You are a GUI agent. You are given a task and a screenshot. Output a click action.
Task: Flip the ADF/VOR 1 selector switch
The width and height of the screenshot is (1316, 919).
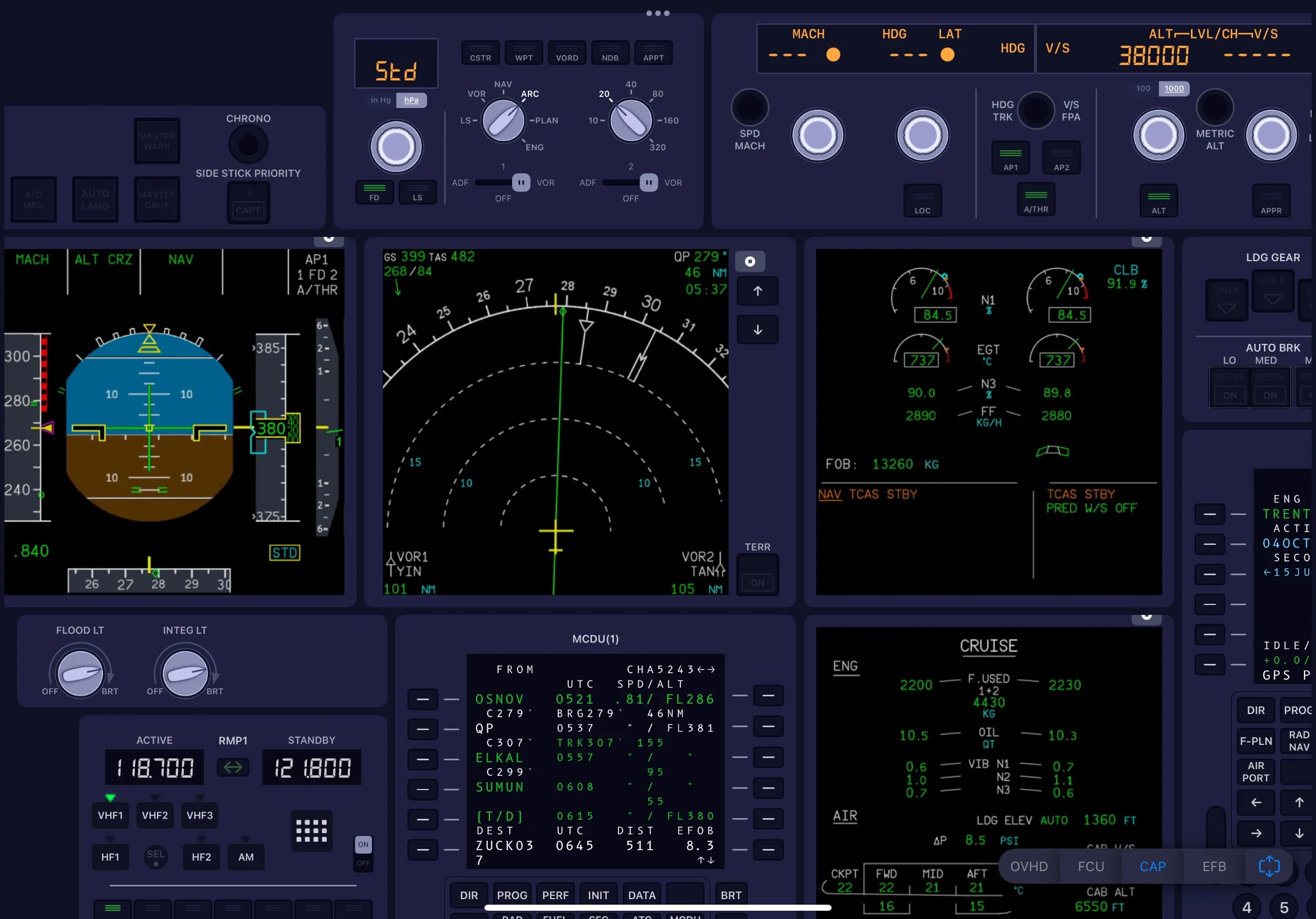pos(520,182)
